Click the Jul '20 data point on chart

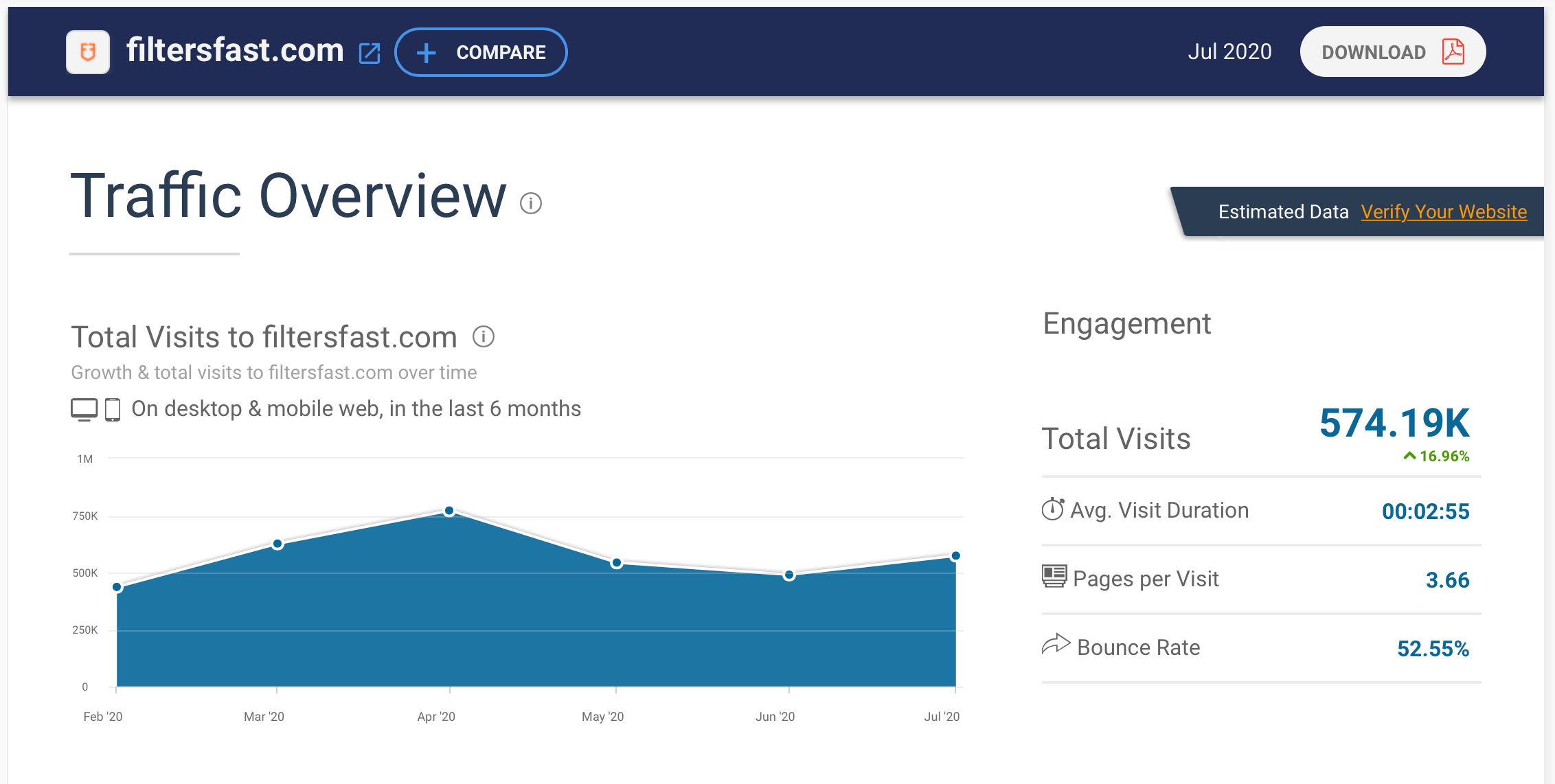(955, 555)
